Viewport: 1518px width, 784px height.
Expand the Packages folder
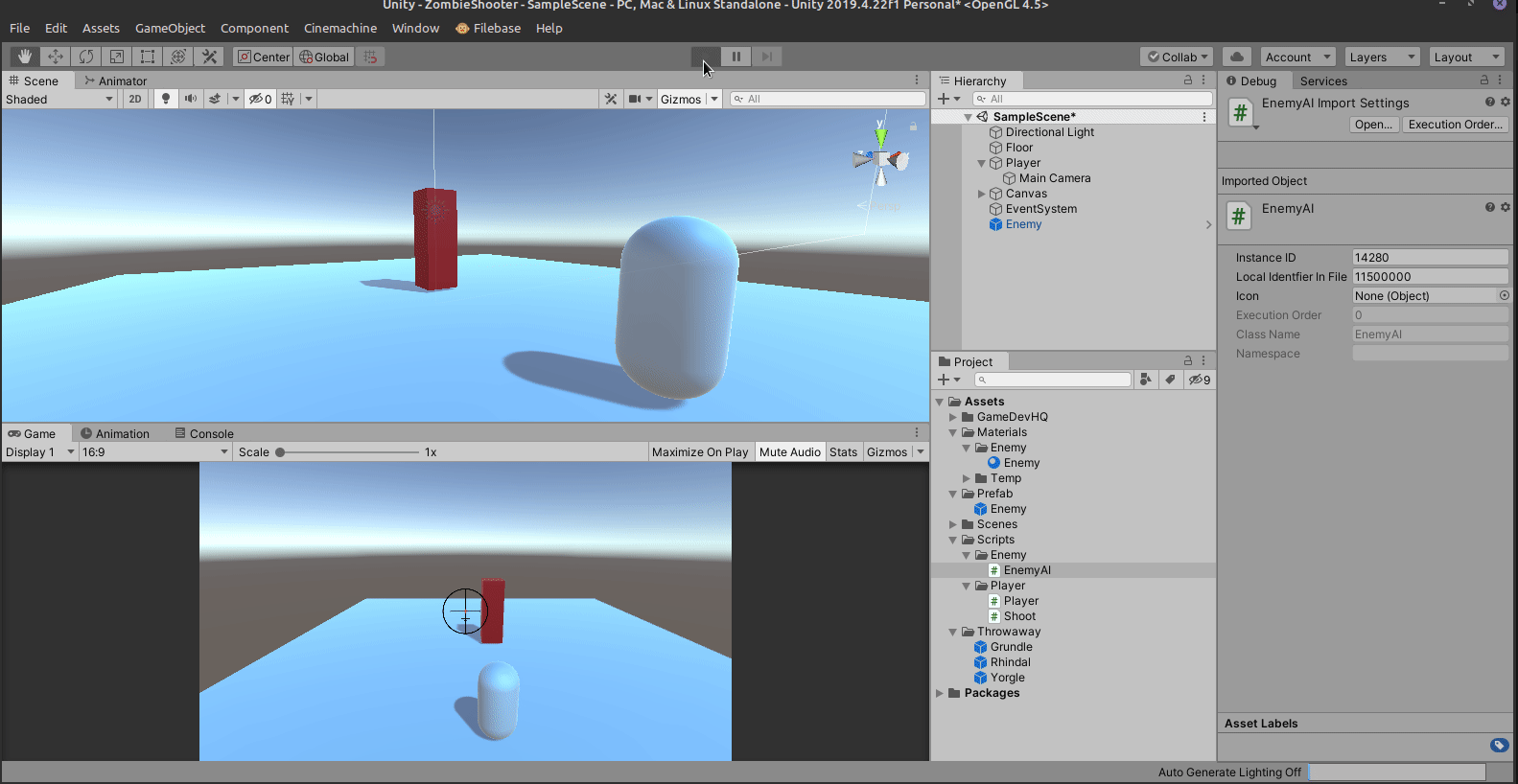pyautogui.click(x=940, y=693)
